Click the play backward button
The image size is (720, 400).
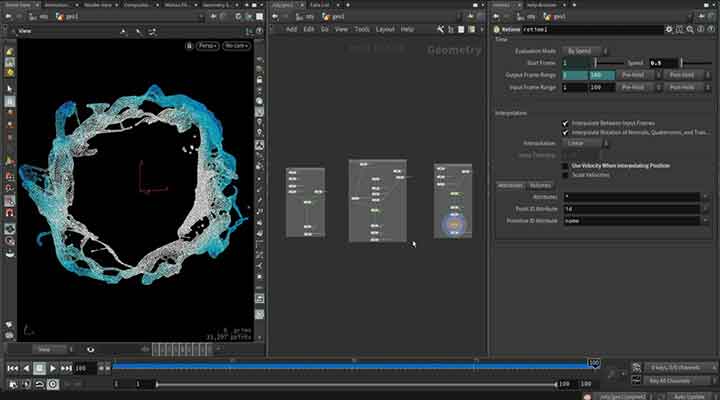pos(26,368)
